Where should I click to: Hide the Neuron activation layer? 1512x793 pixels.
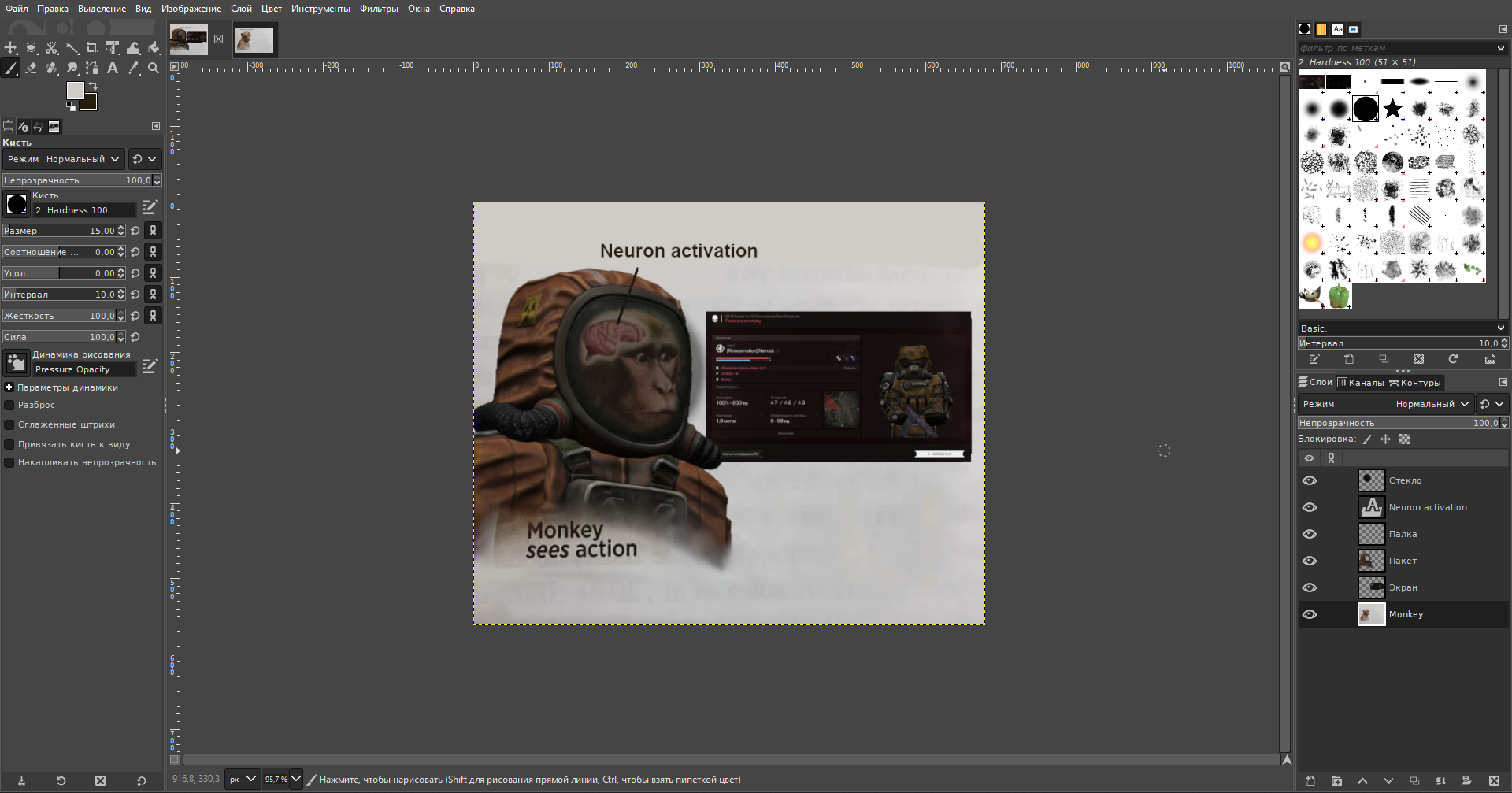1310,507
